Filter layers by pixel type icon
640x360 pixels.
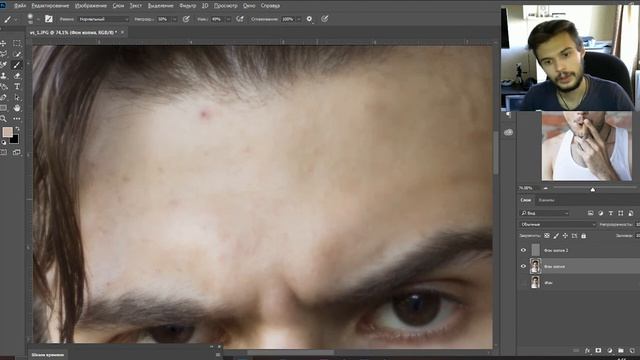591,213
